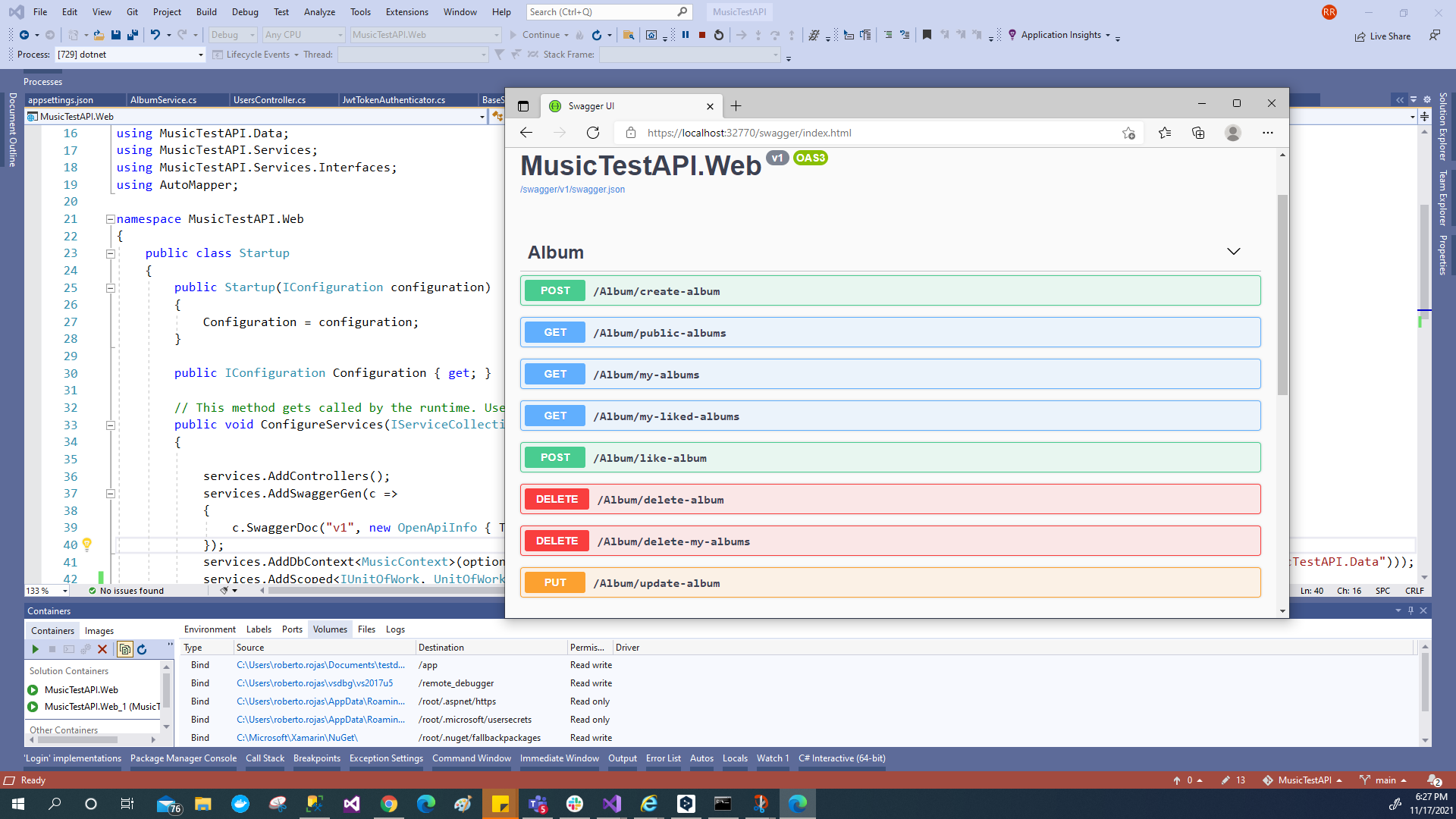
Task: Click the Navigate Backward arrow in toolbar
Action: [x=24, y=35]
